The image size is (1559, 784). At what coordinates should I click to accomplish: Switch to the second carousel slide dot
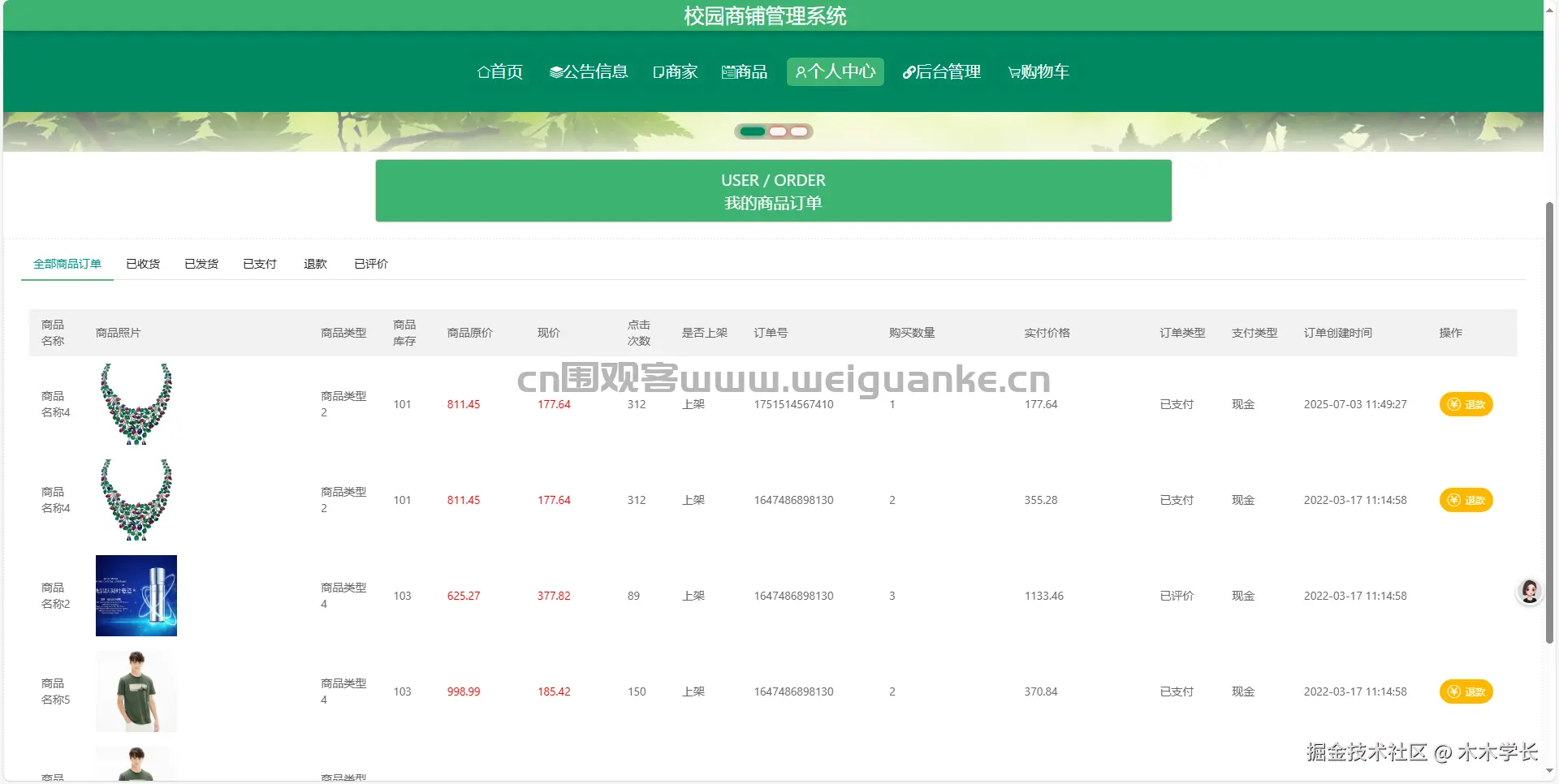(x=777, y=131)
